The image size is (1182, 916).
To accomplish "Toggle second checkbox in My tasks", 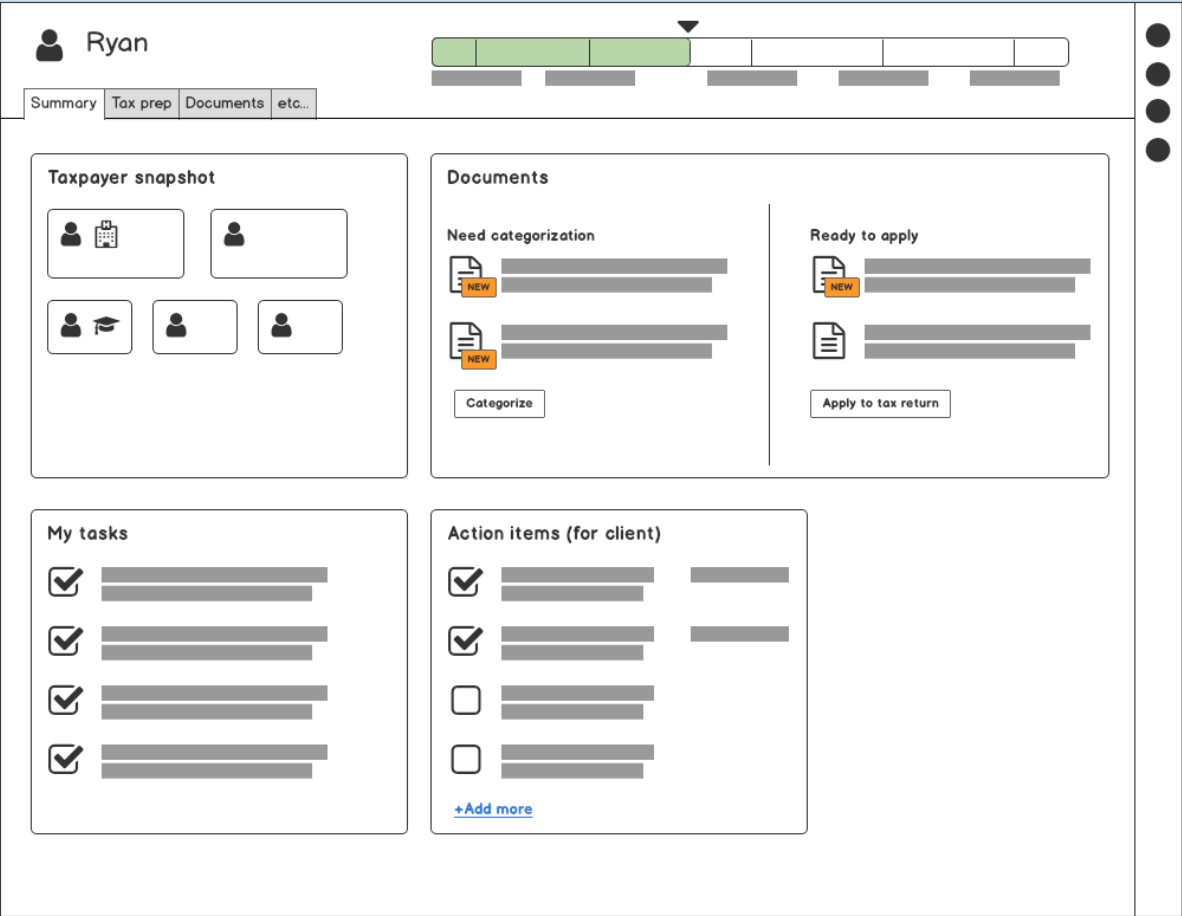I will pyautogui.click(x=66, y=640).
